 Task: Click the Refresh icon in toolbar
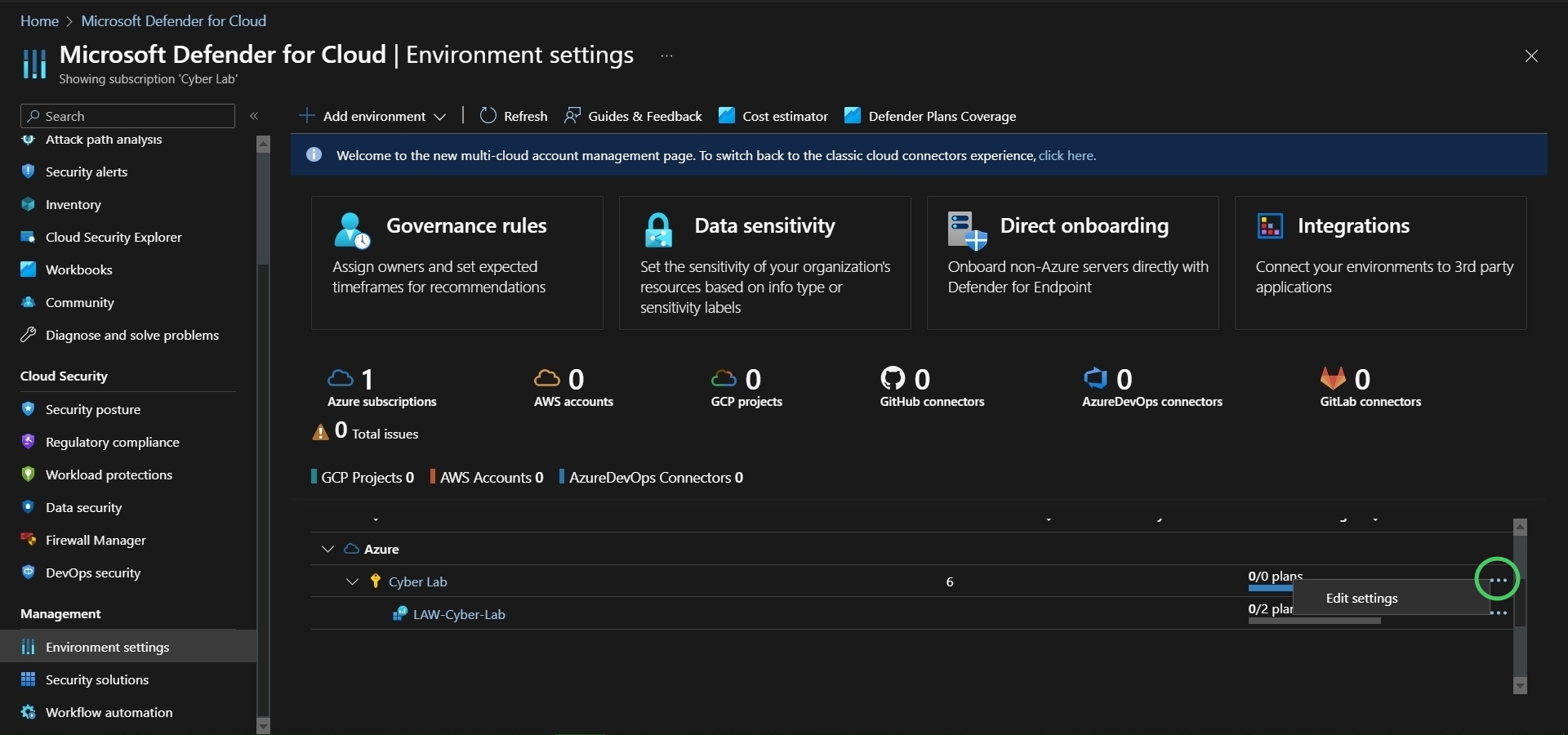pyautogui.click(x=488, y=116)
